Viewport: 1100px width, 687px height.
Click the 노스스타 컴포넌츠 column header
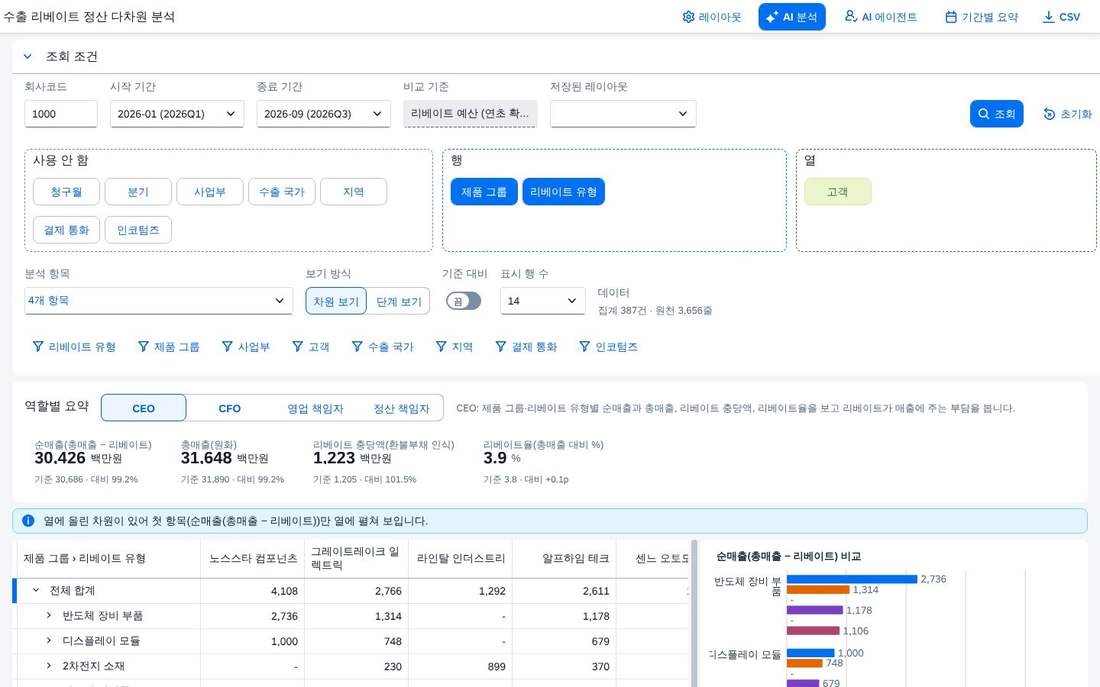[x=253, y=559]
